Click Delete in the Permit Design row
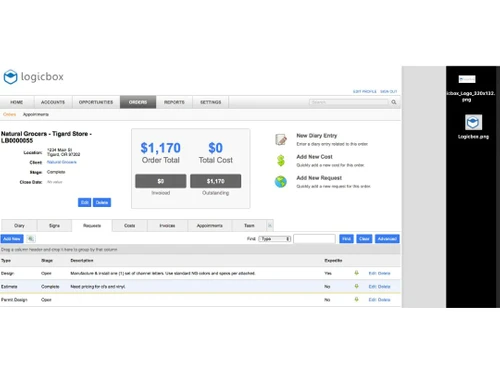Image resolution: width=500 pixels, height=375 pixels. (384, 300)
